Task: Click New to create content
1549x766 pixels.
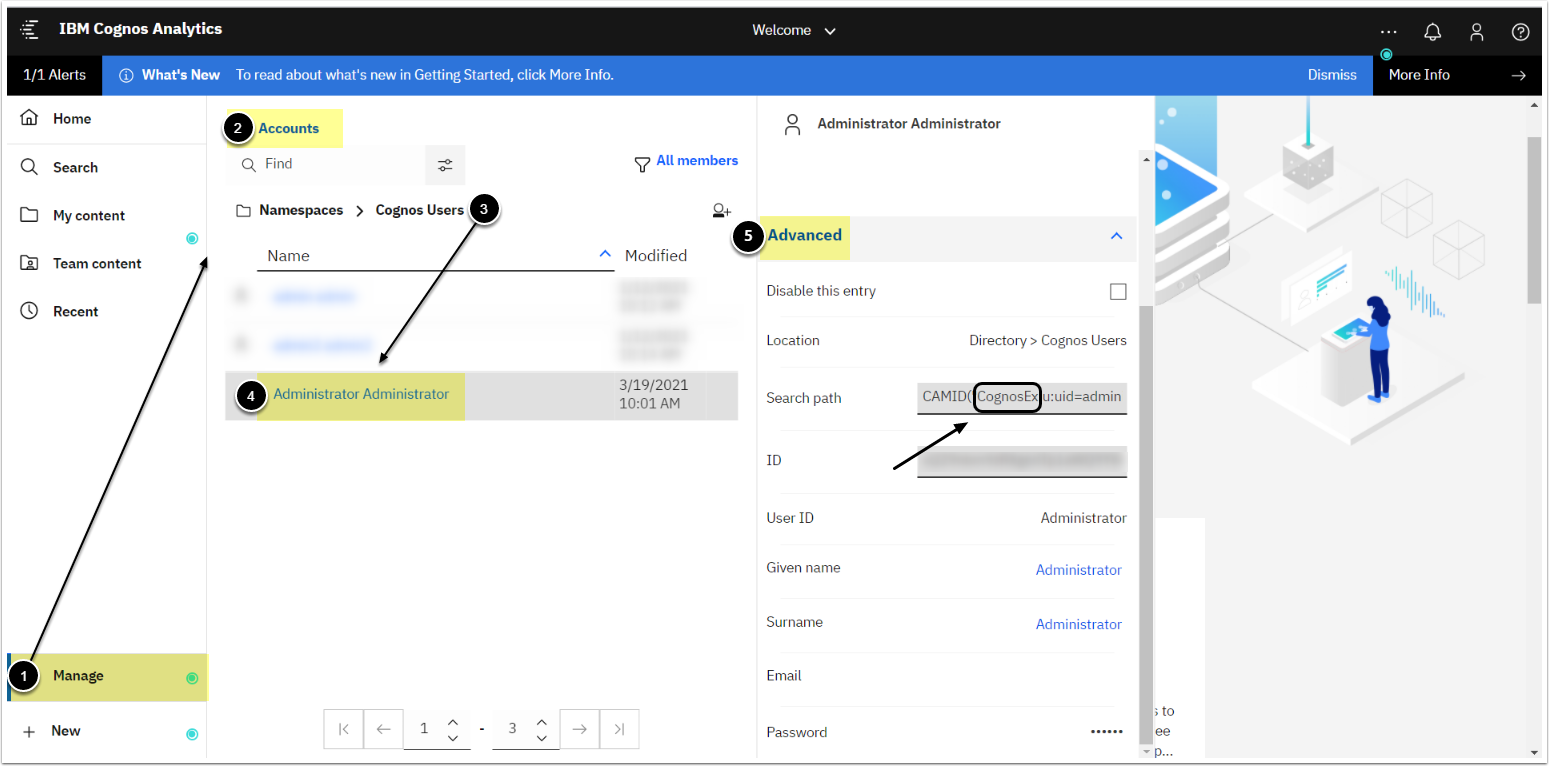Action: pos(66,731)
